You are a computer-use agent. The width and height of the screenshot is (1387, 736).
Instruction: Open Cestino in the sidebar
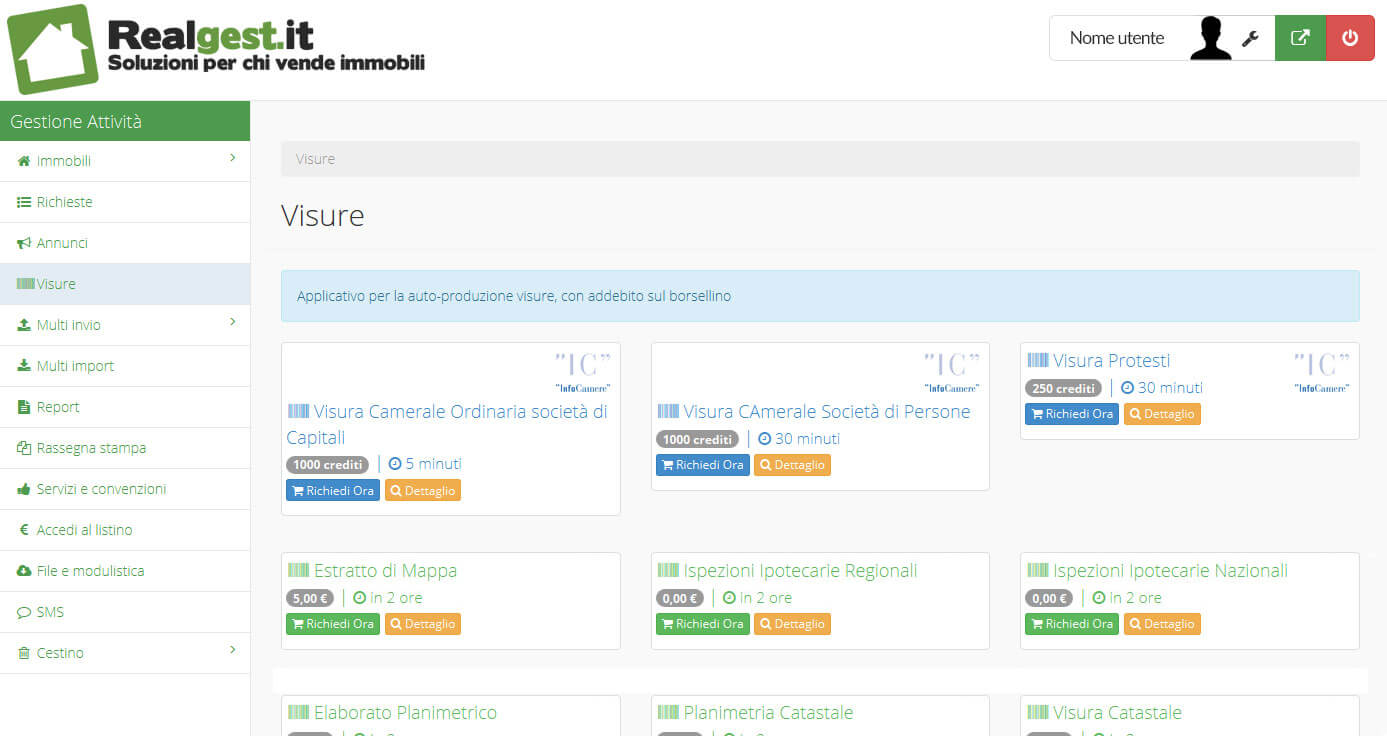click(x=125, y=653)
